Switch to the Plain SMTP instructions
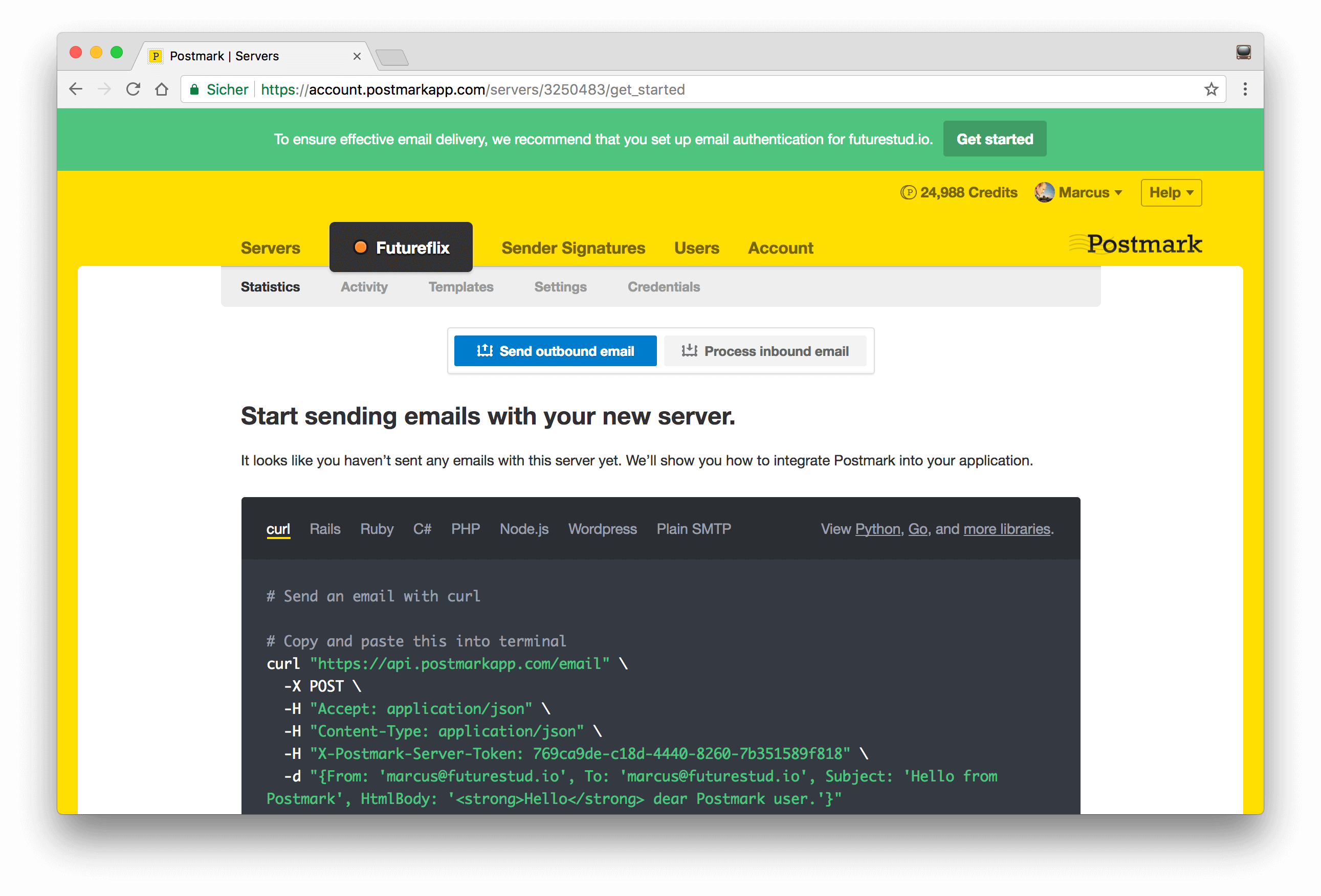 click(693, 529)
